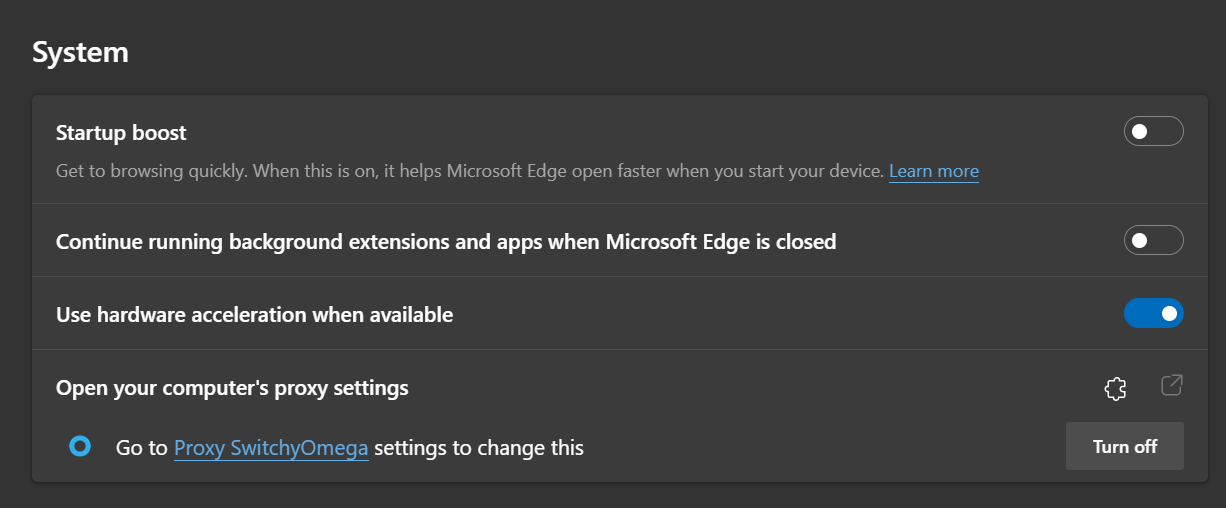Click Open your computer's proxy settings label
Image resolution: width=1226 pixels, height=508 pixels.
coord(232,388)
